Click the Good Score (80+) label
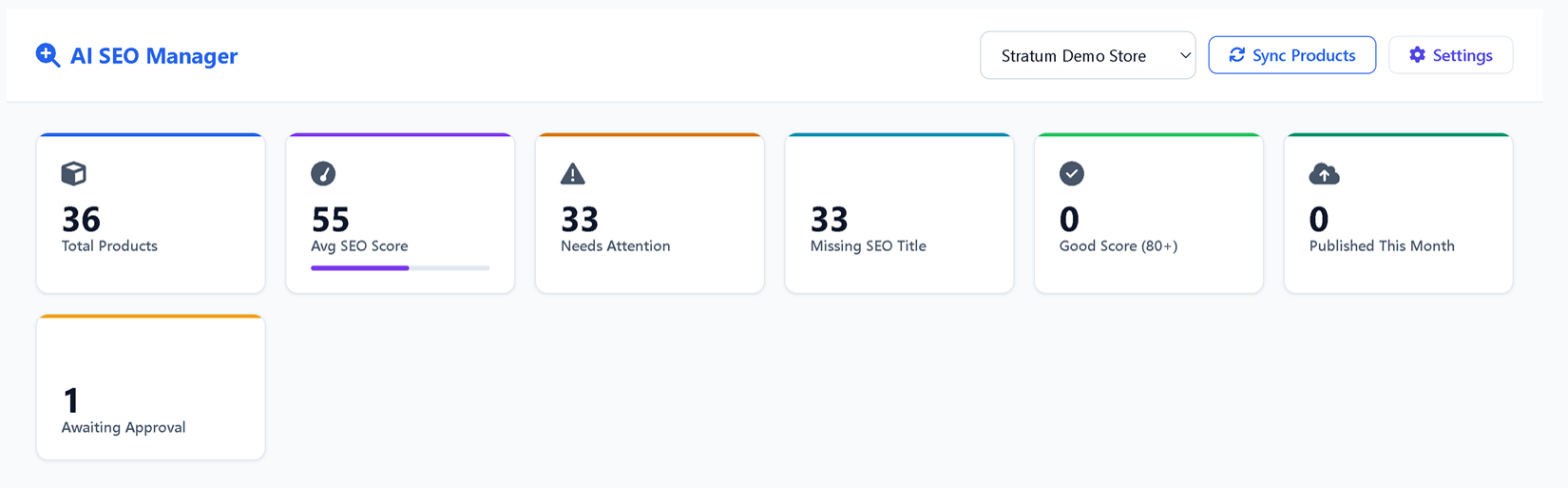Viewport: 1568px width, 488px height. click(1119, 245)
